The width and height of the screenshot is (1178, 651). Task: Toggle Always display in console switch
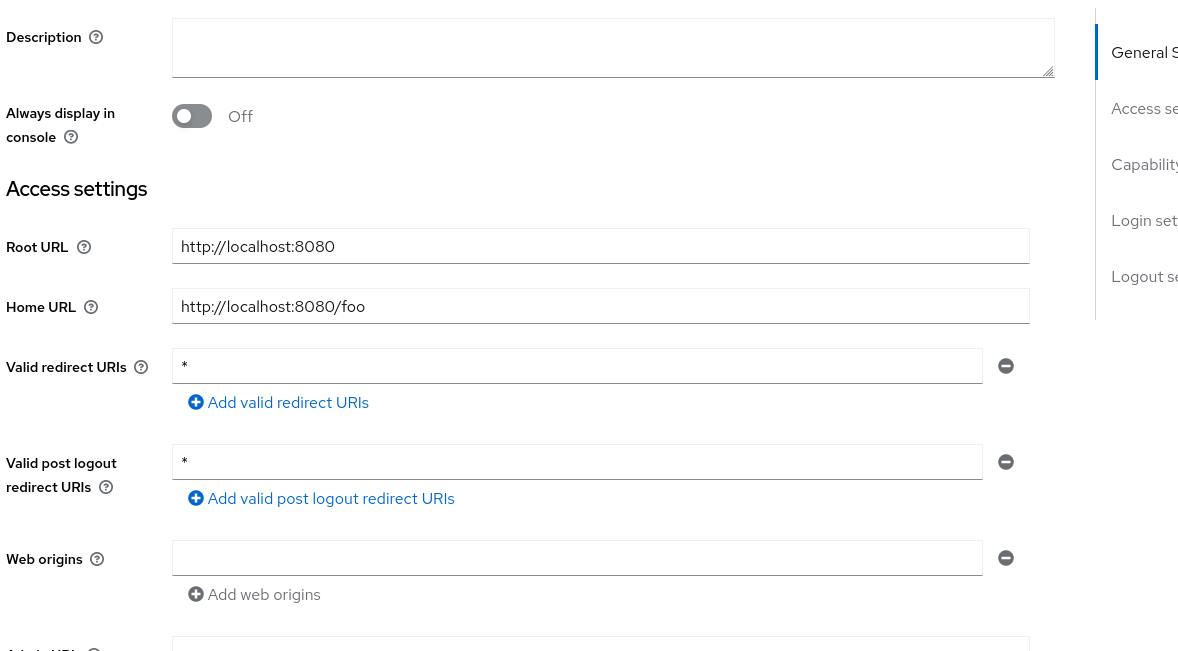coord(192,116)
